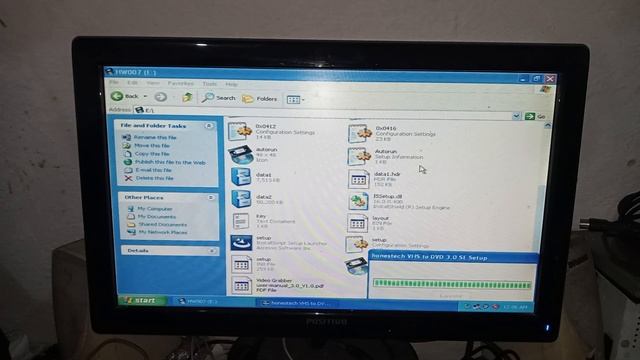Click E-mail this file link

click(x=153, y=170)
